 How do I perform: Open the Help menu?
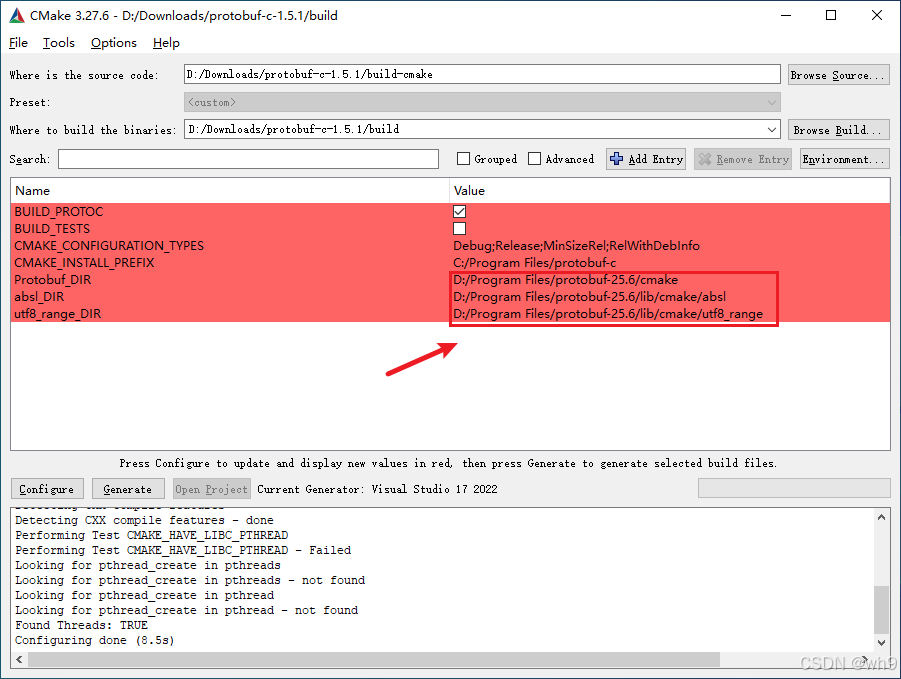(x=166, y=43)
